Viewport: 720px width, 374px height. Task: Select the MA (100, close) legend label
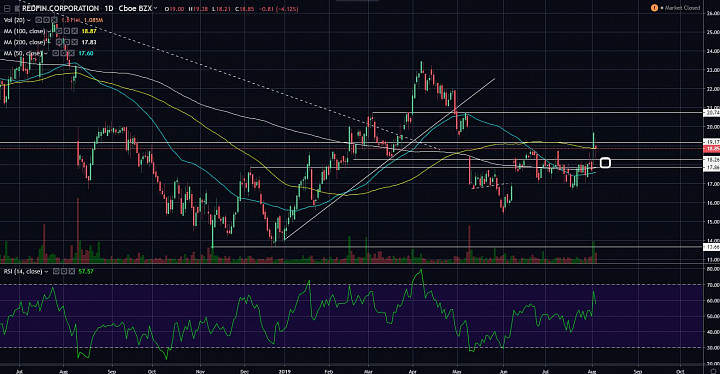[x=24, y=31]
